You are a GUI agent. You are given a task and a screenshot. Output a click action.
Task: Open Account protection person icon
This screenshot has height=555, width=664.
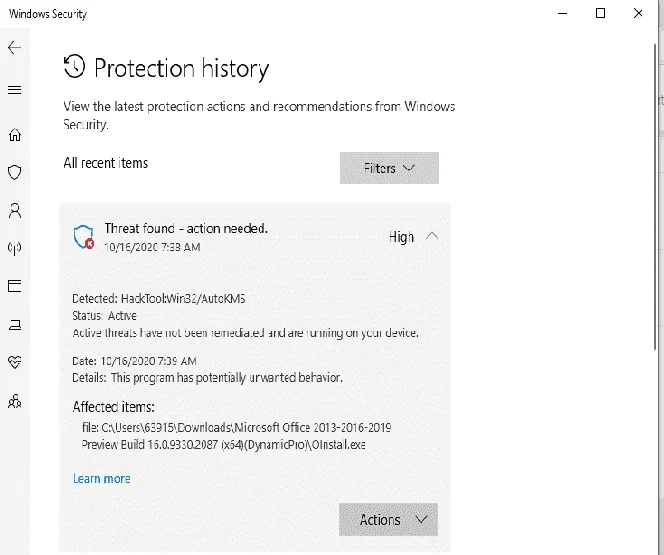tap(15, 210)
